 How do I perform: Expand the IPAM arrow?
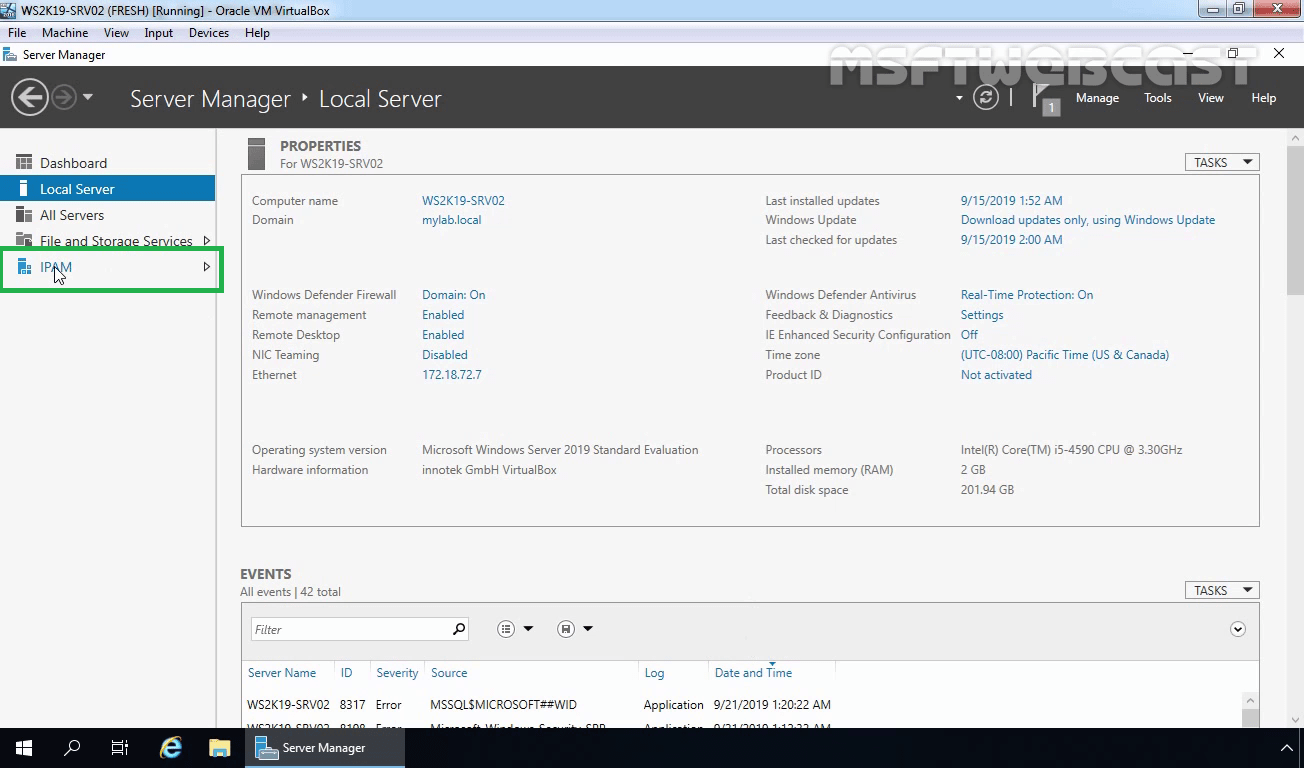tap(207, 267)
